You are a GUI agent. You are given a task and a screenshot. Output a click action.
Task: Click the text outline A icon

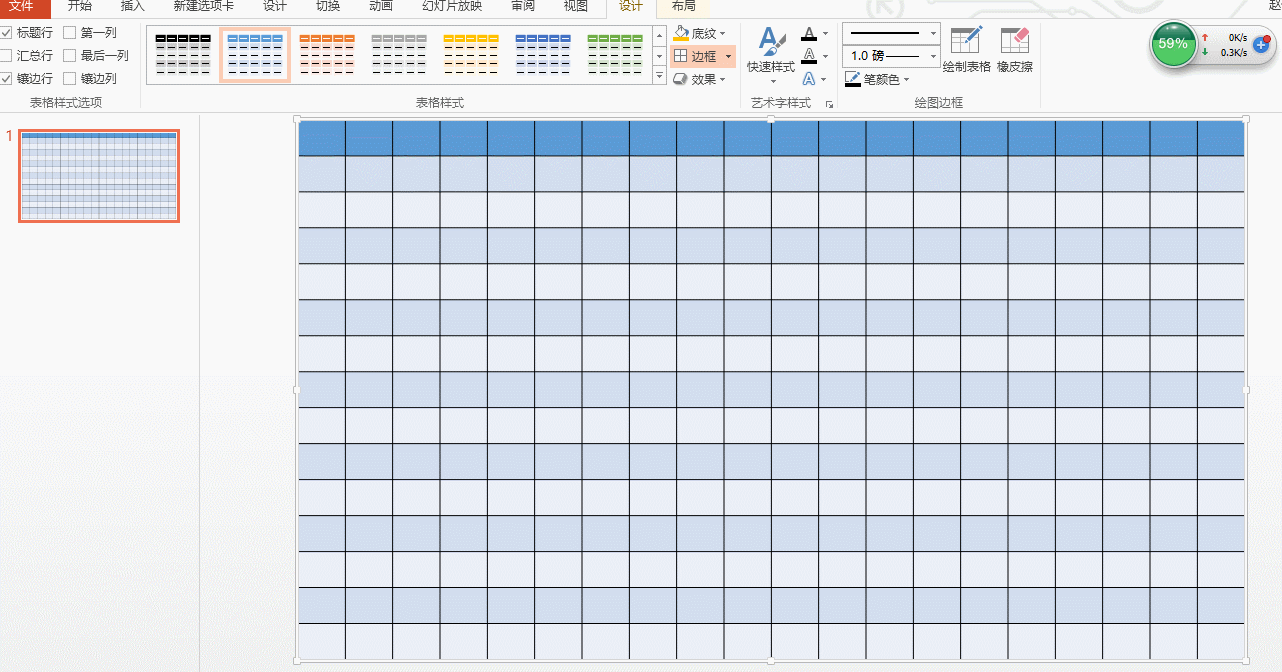pyautogui.click(x=809, y=56)
